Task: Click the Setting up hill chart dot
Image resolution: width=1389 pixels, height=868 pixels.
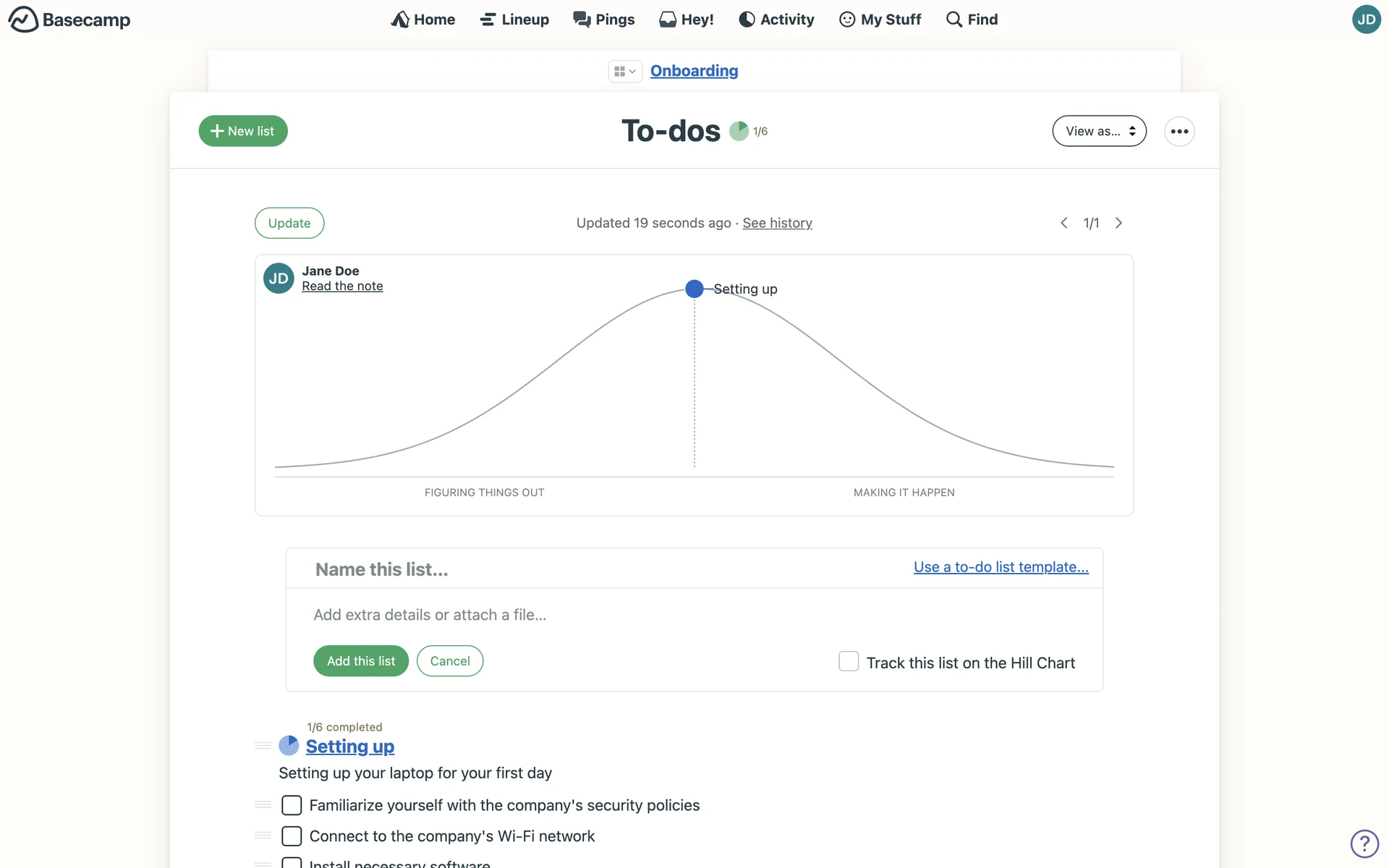Action: click(x=694, y=289)
